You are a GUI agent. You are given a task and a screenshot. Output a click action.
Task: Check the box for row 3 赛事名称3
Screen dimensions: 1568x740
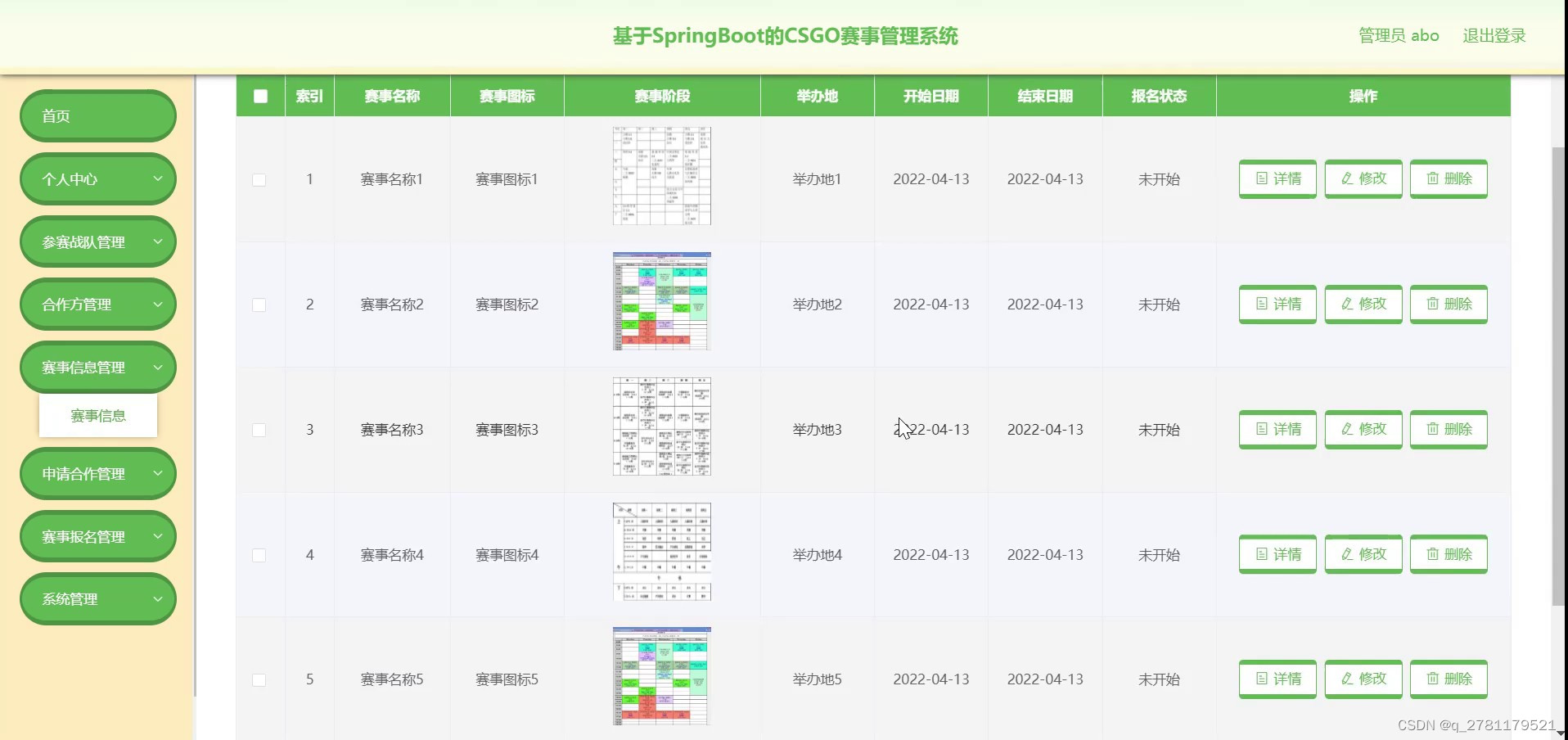(259, 430)
